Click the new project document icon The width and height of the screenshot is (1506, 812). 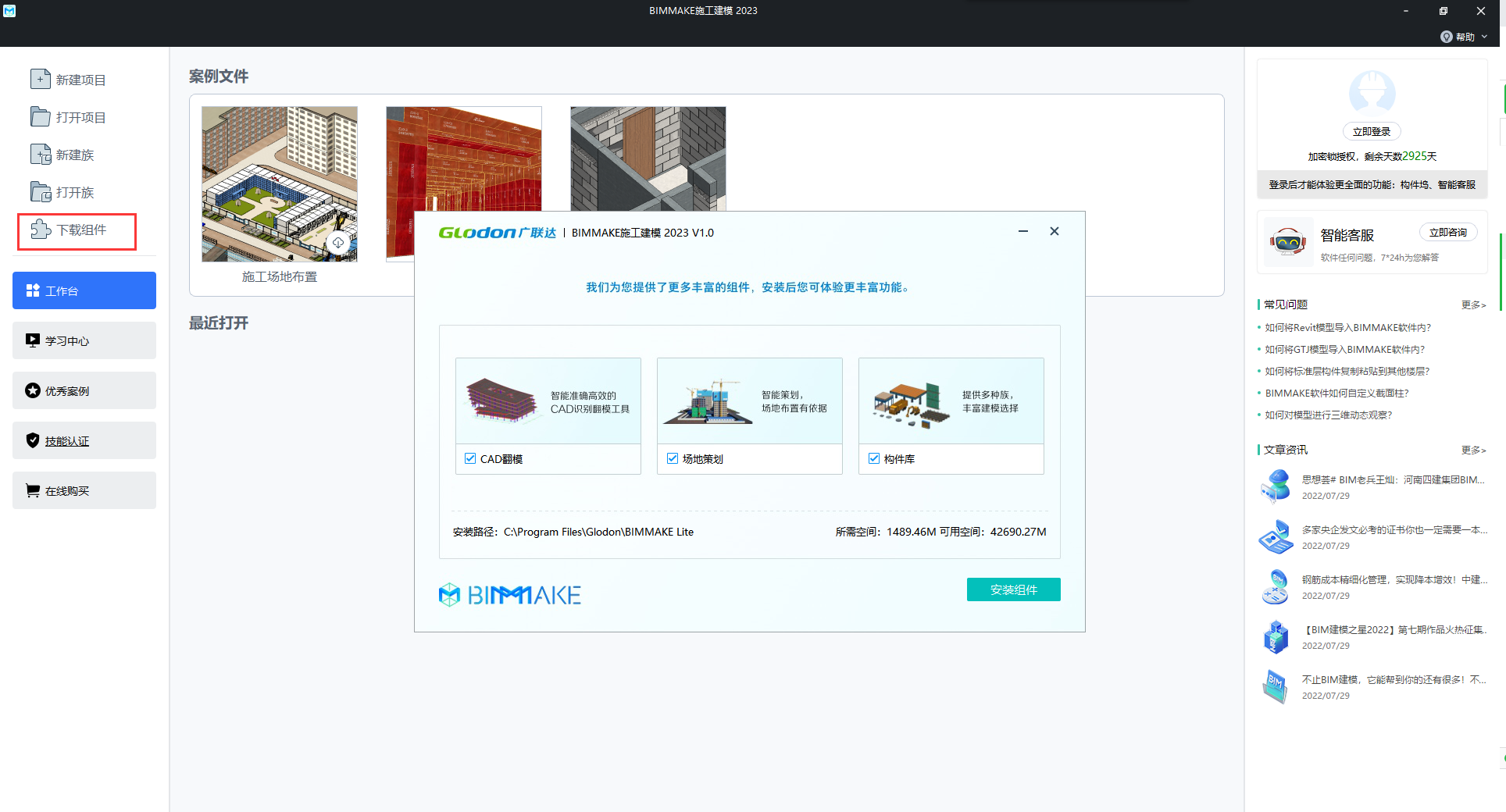point(41,79)
